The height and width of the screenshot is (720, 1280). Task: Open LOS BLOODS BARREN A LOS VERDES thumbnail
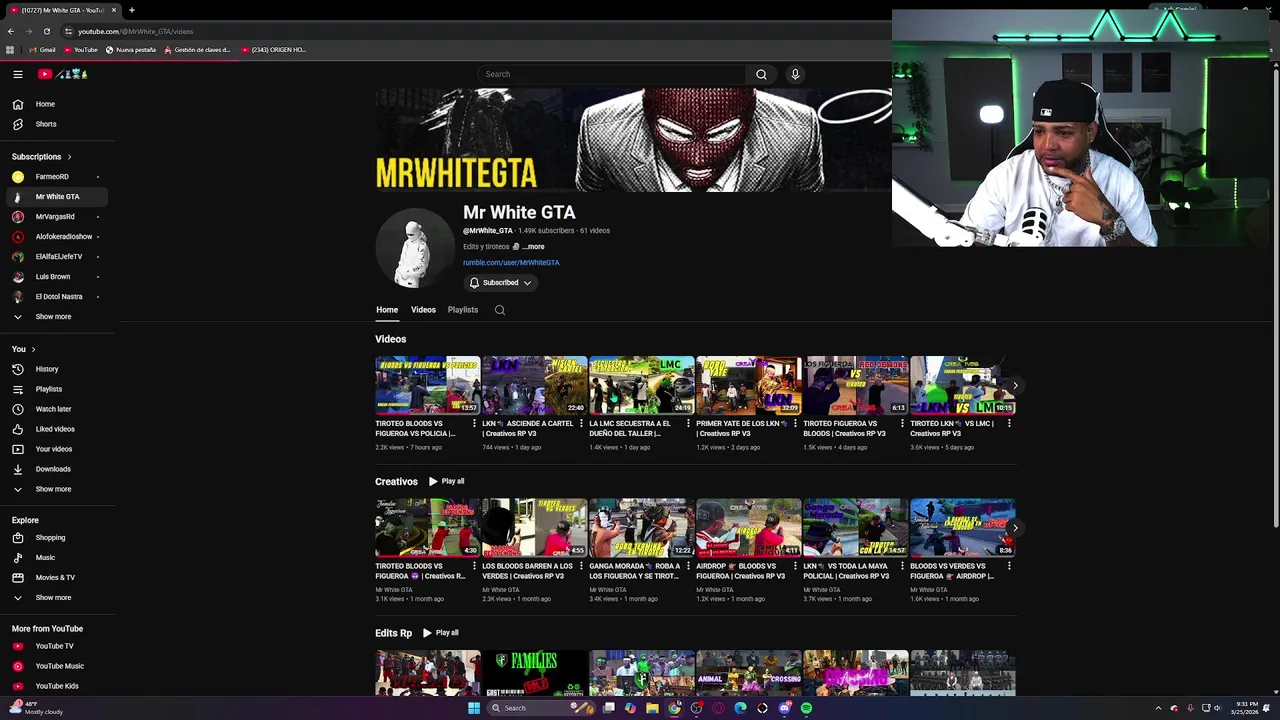[x=534, y=528]
